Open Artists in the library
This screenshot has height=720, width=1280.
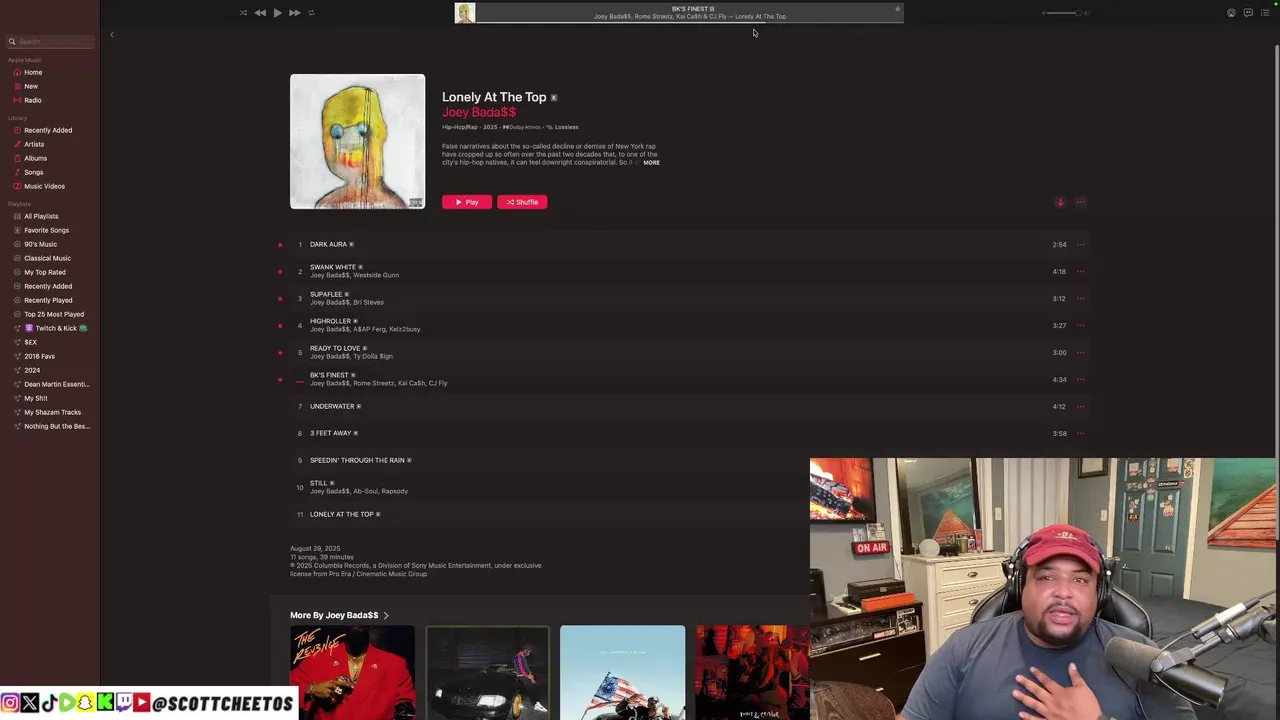[34, 144]
